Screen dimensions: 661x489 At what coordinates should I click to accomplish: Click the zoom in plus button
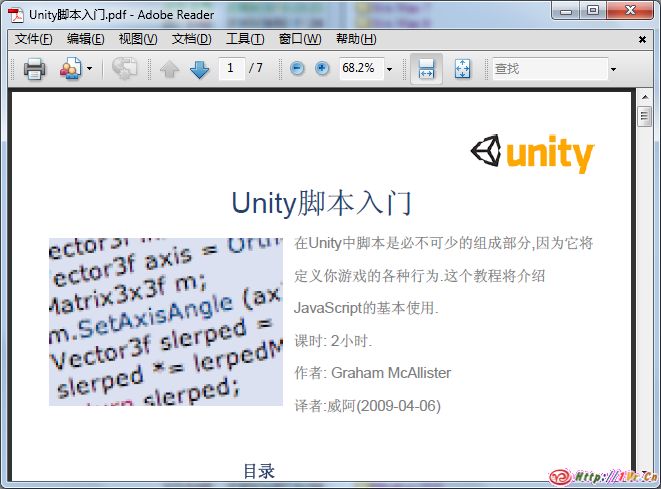coord(322,69)
